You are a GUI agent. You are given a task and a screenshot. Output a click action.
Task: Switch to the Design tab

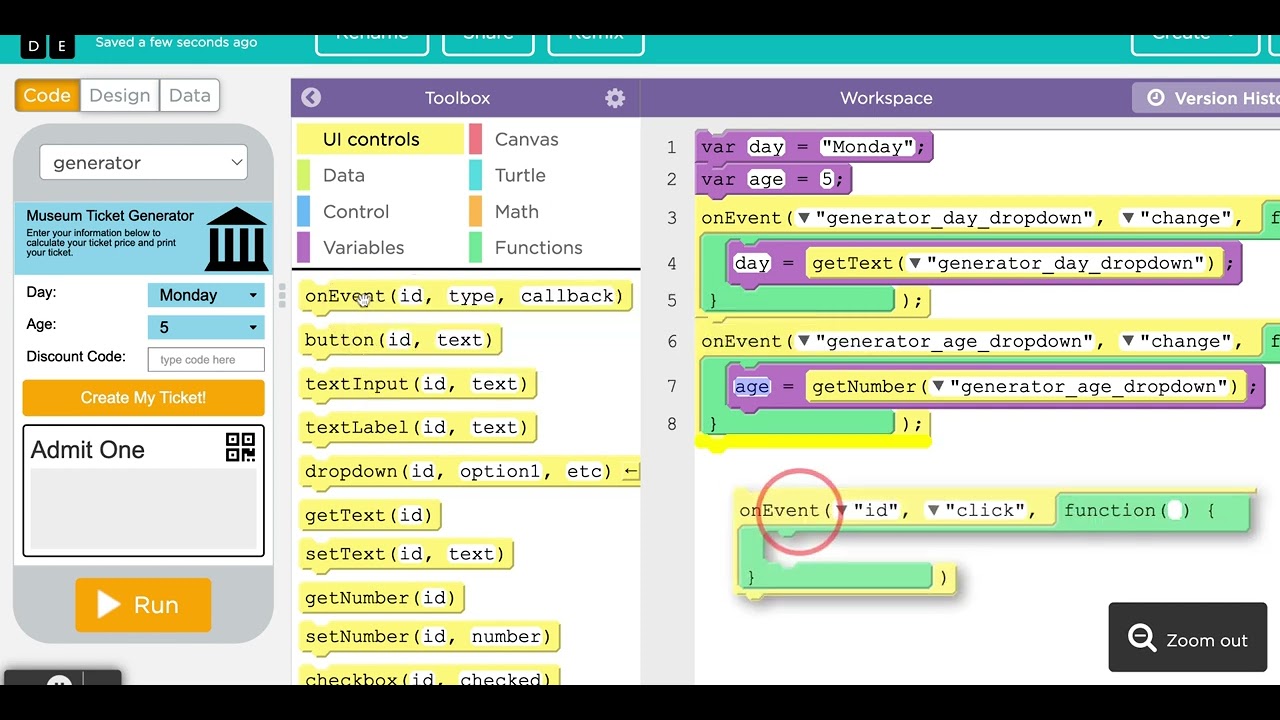coord(119,95)
